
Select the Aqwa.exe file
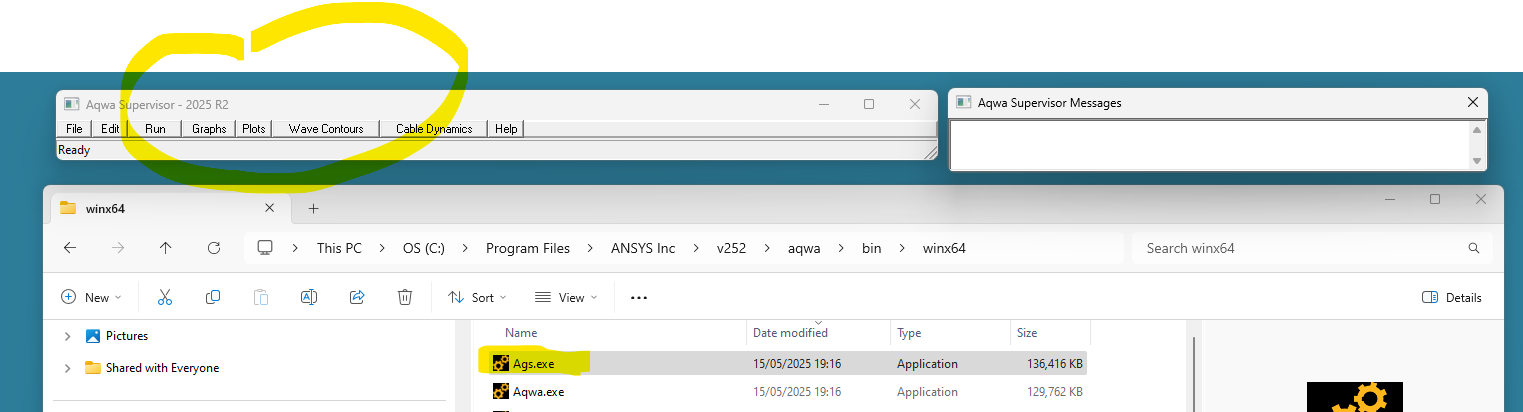(538, 392)
